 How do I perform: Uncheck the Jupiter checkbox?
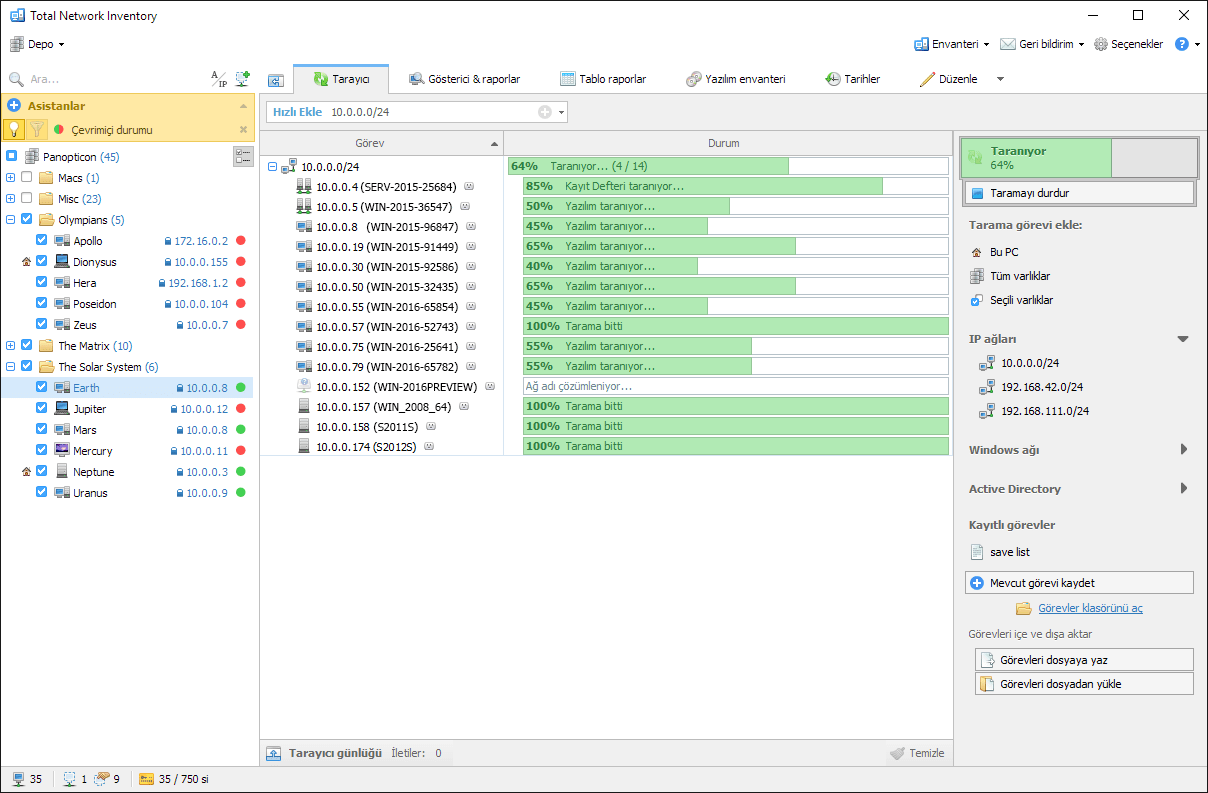click(x=42, y=409)
